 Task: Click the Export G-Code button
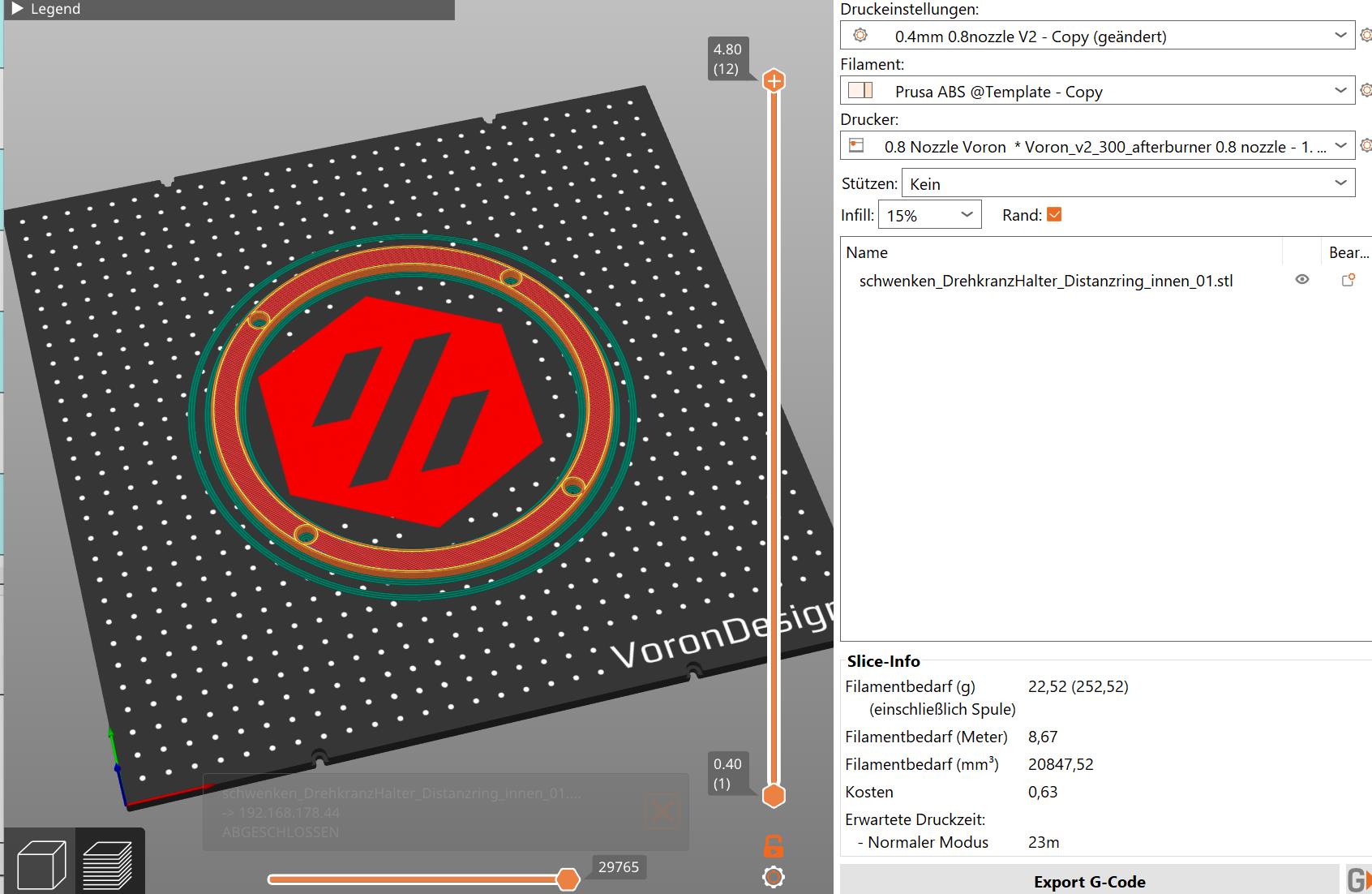[1089, 881]
